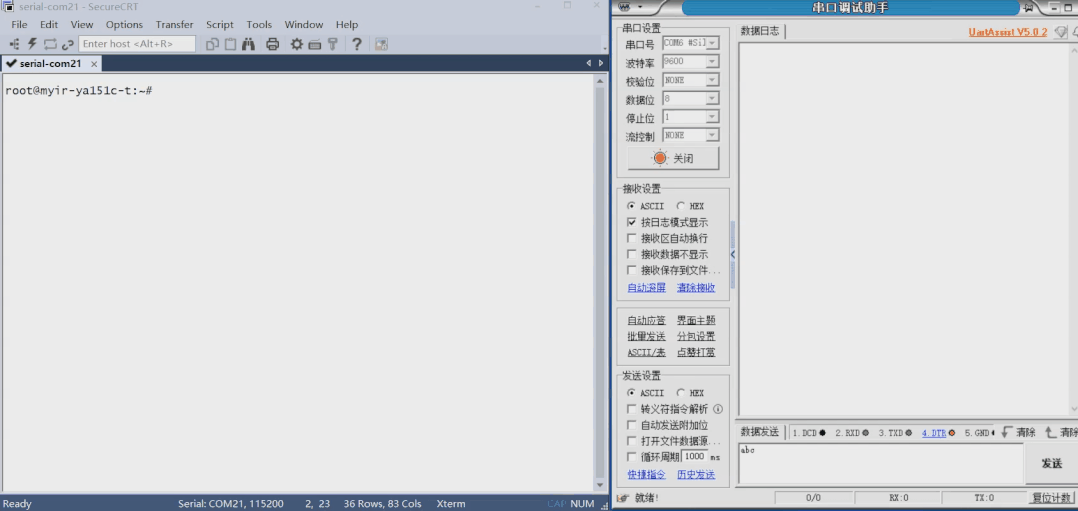This screenshot has width=1078, height=511.
Task: Select ASCII radio in 接收设置
Action: point(631,206)
